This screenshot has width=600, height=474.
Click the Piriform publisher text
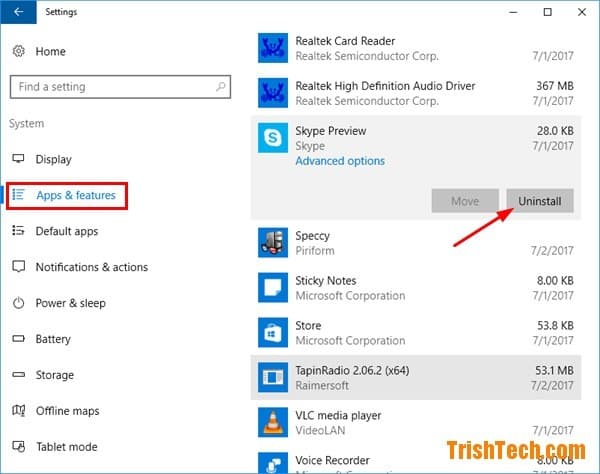tap(315, 251)
